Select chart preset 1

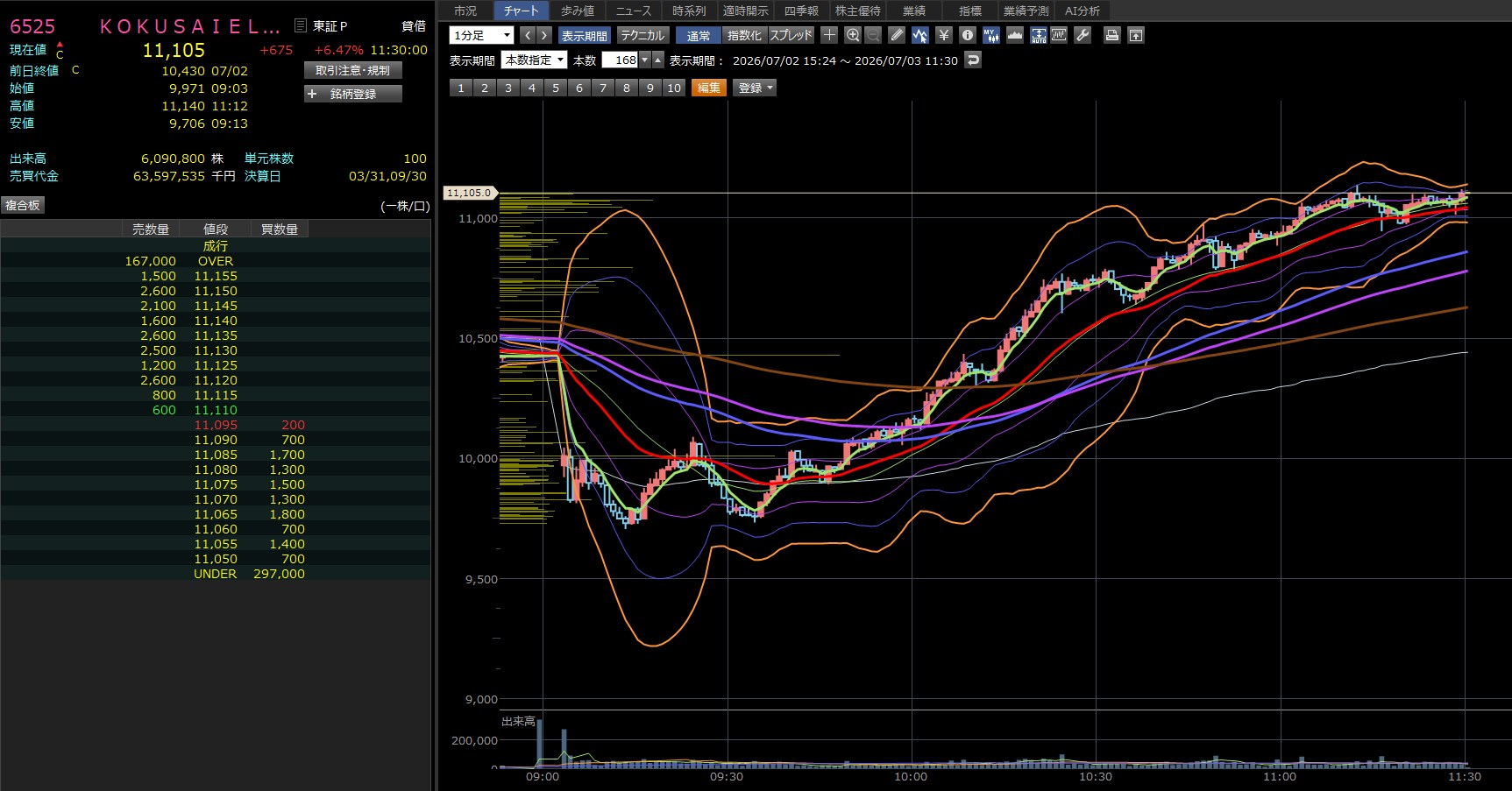pos(461,88)
